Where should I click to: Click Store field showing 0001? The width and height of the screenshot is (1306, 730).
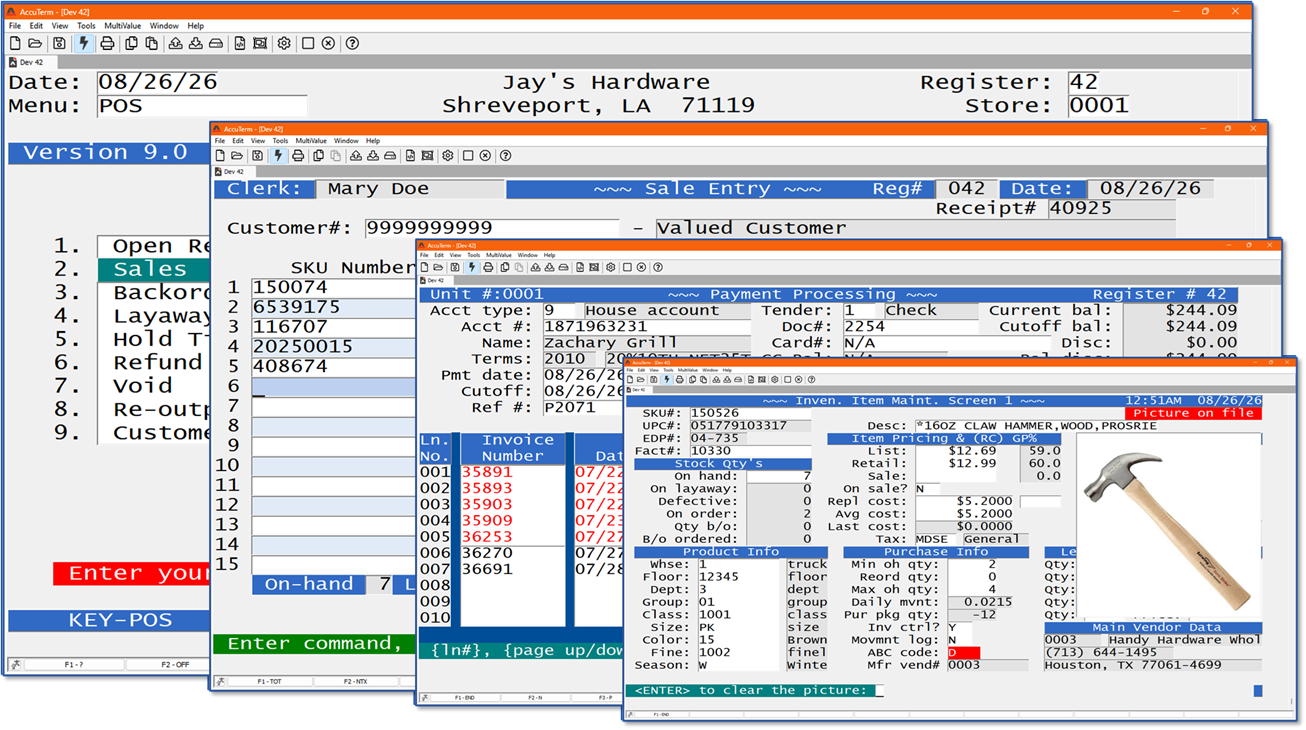coord(1099,106)
